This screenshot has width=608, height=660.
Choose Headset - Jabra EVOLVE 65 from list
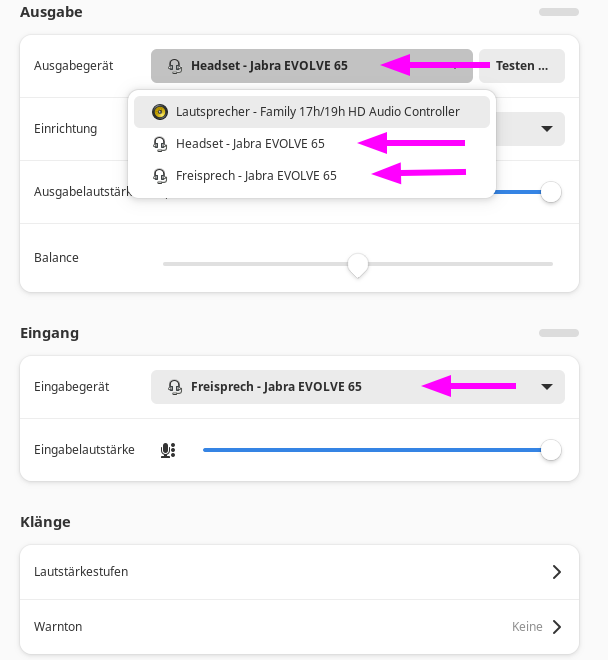(x=312, y=144)
